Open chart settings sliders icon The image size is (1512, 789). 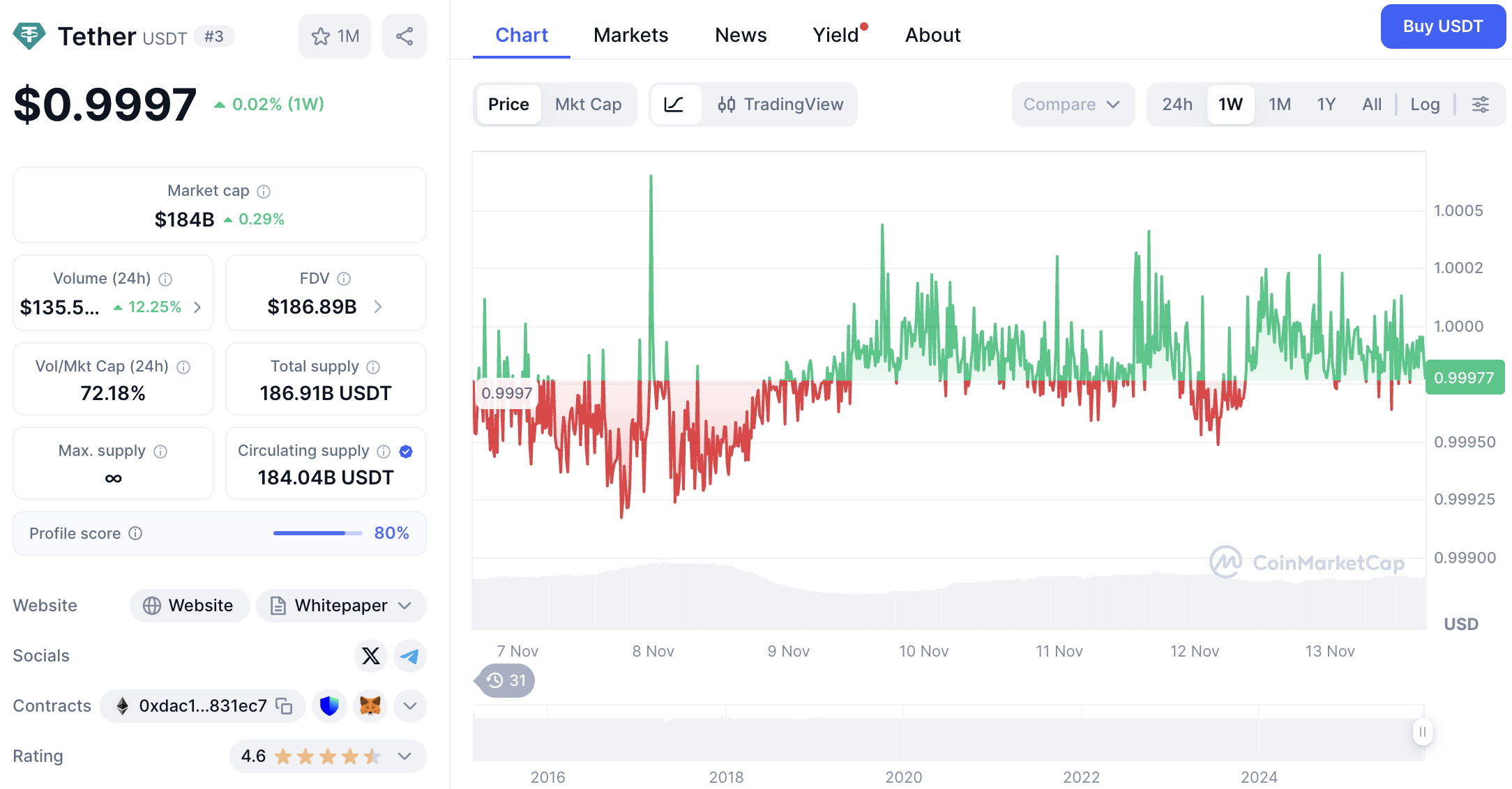click(1481, 105)
